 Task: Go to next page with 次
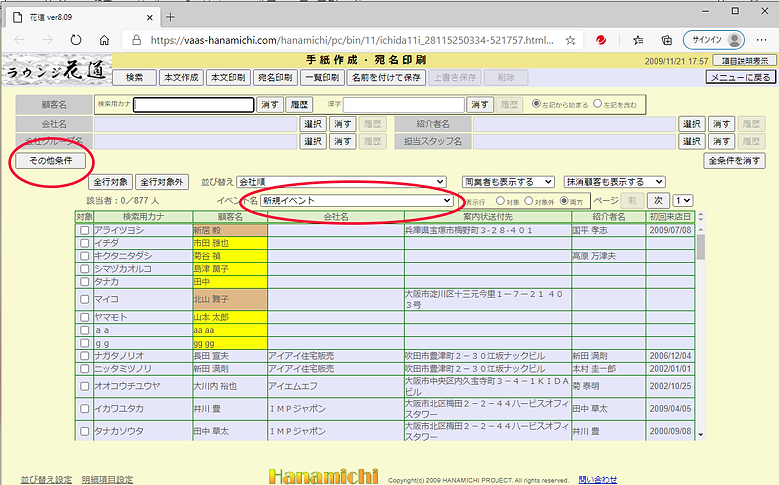(658, 200)
